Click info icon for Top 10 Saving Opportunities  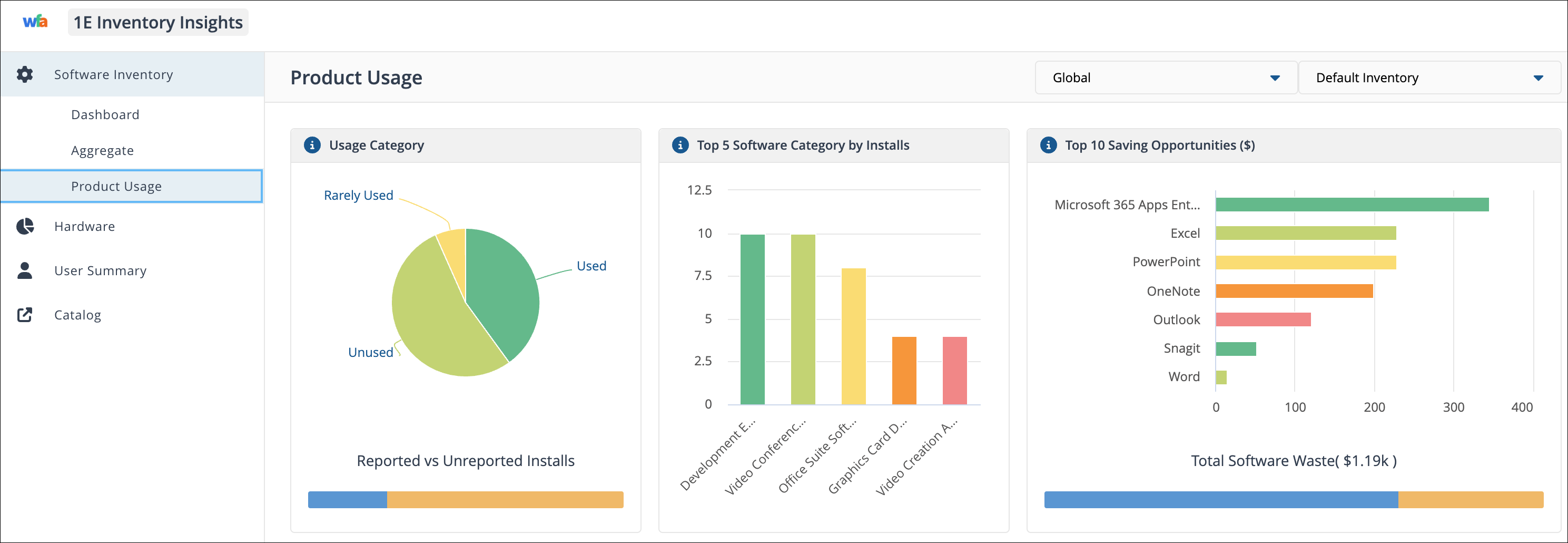click(1048, 145)
